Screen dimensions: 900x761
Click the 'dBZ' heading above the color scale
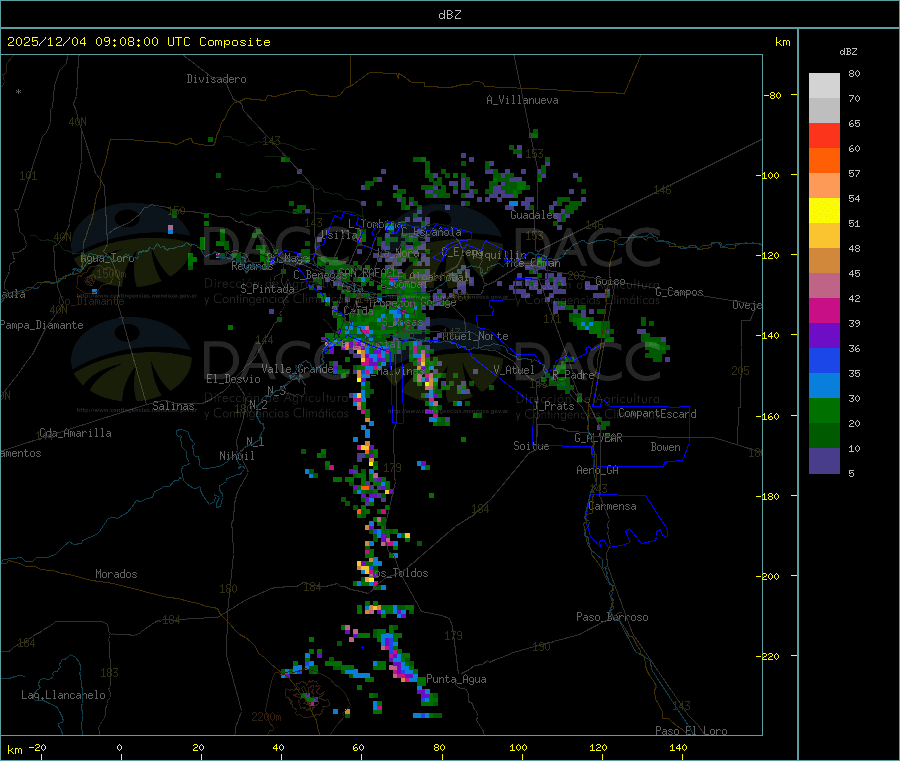point(848,52)
